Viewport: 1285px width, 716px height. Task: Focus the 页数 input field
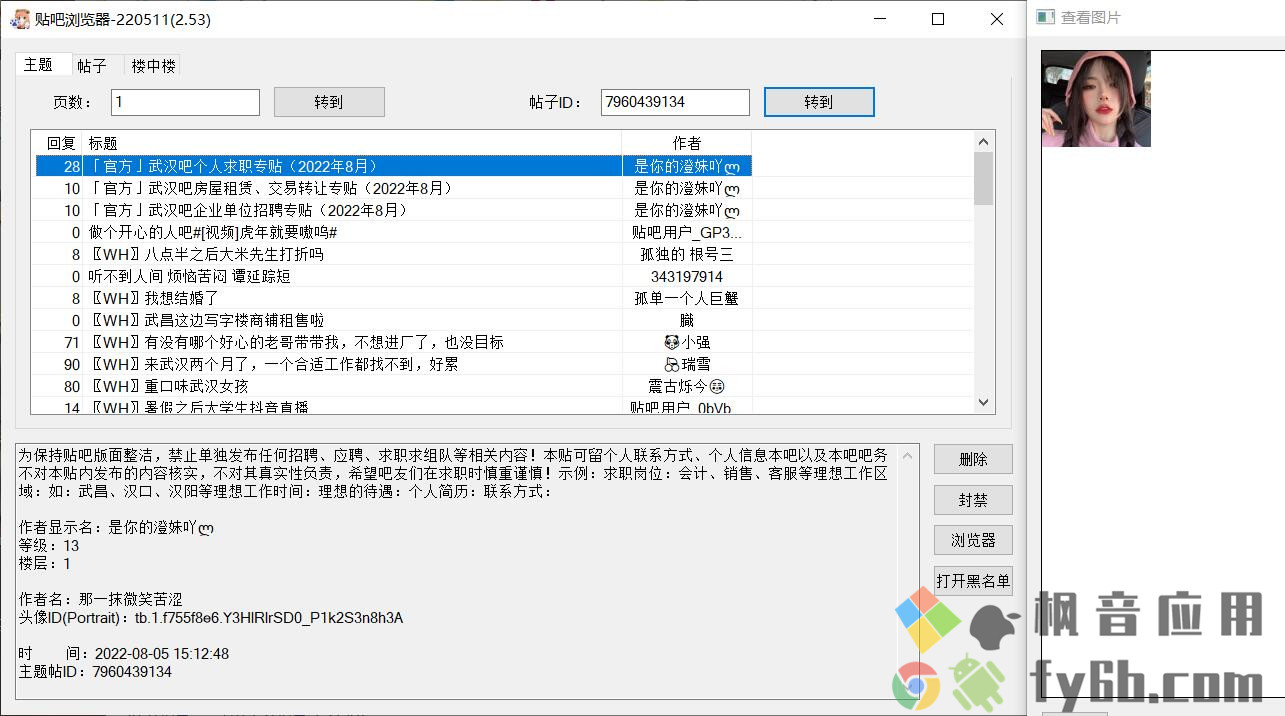[185, 102]
